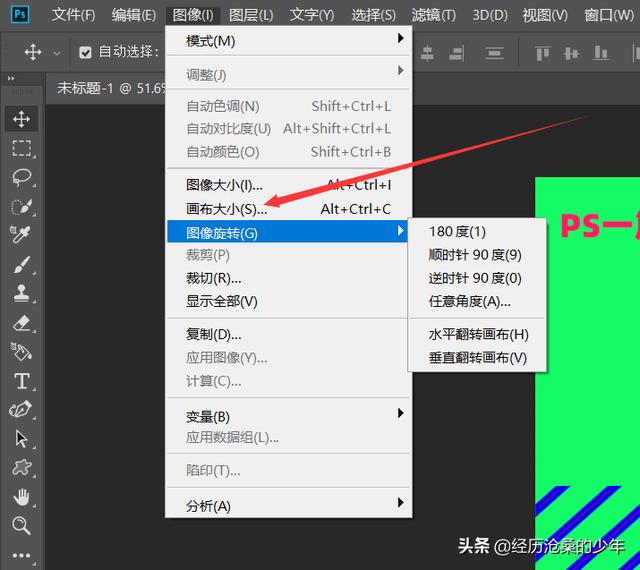Rotate image 顺时针 90 度(9)
640x570 pixels.
[477, 255]
